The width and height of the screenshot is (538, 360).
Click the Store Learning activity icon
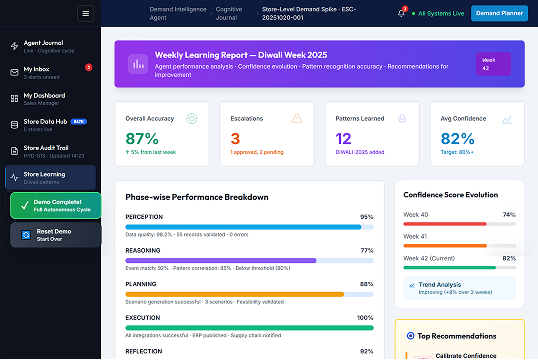click(x=14, y=177)
